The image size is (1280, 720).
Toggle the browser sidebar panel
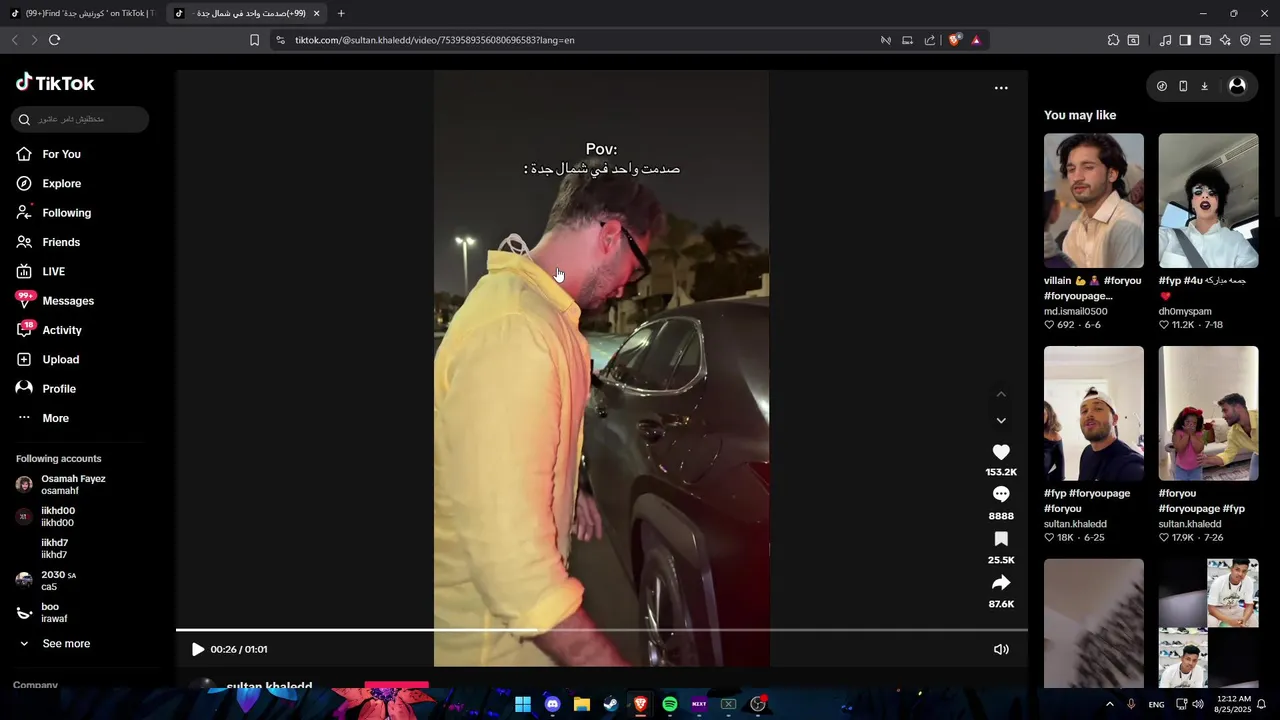pyautogui.click(x=1185, y=40)
